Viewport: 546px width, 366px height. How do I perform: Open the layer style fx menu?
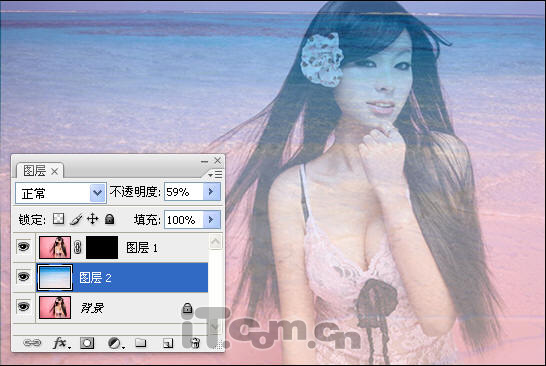61,343
